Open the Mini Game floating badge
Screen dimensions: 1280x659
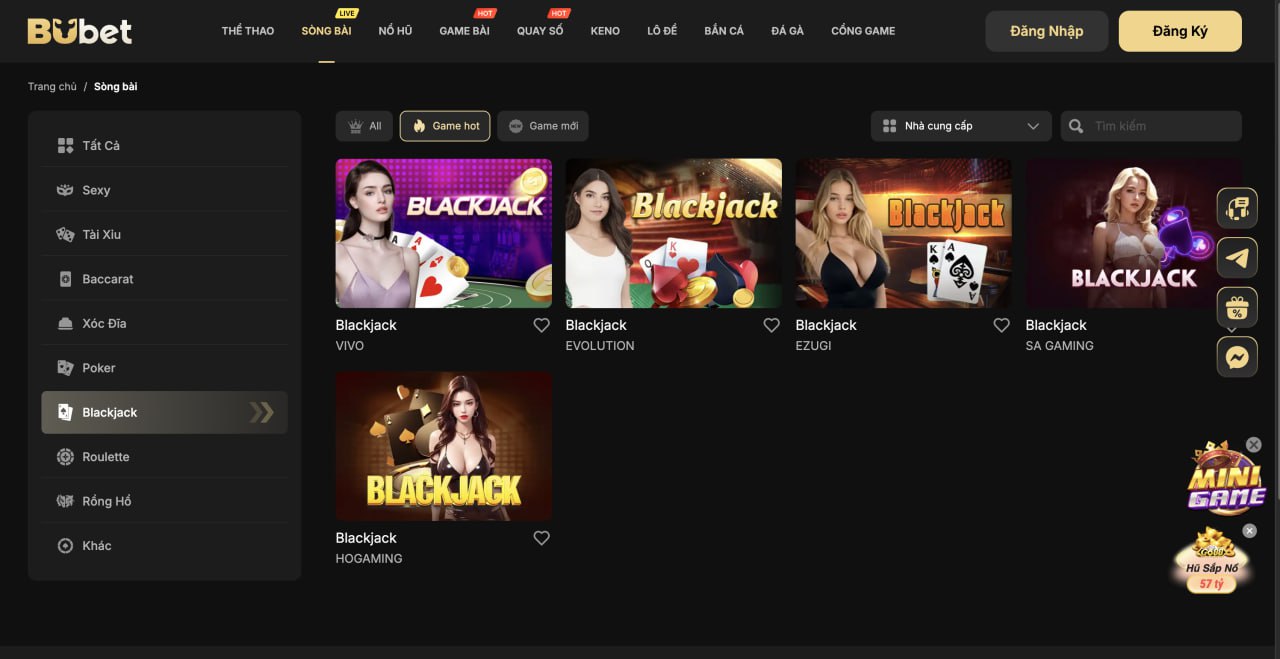click(1225, 480)
